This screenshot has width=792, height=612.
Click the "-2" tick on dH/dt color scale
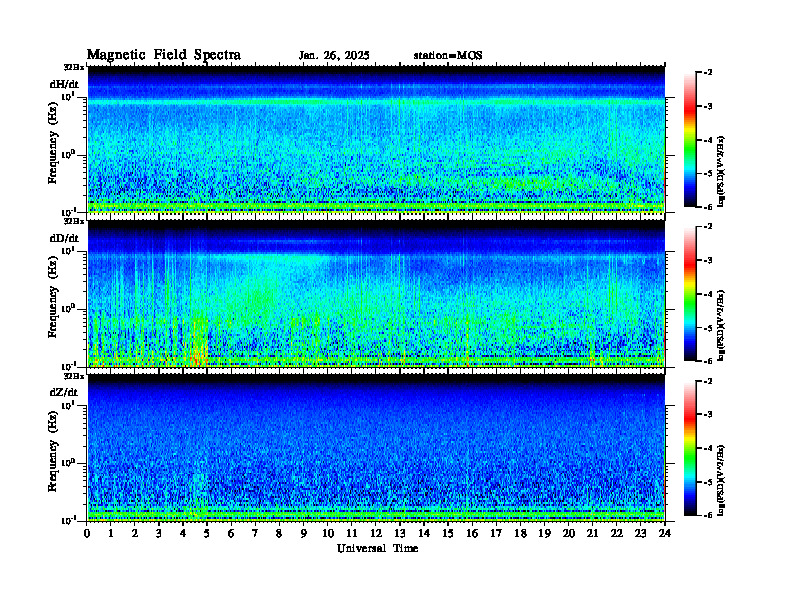tap(708, 73)
